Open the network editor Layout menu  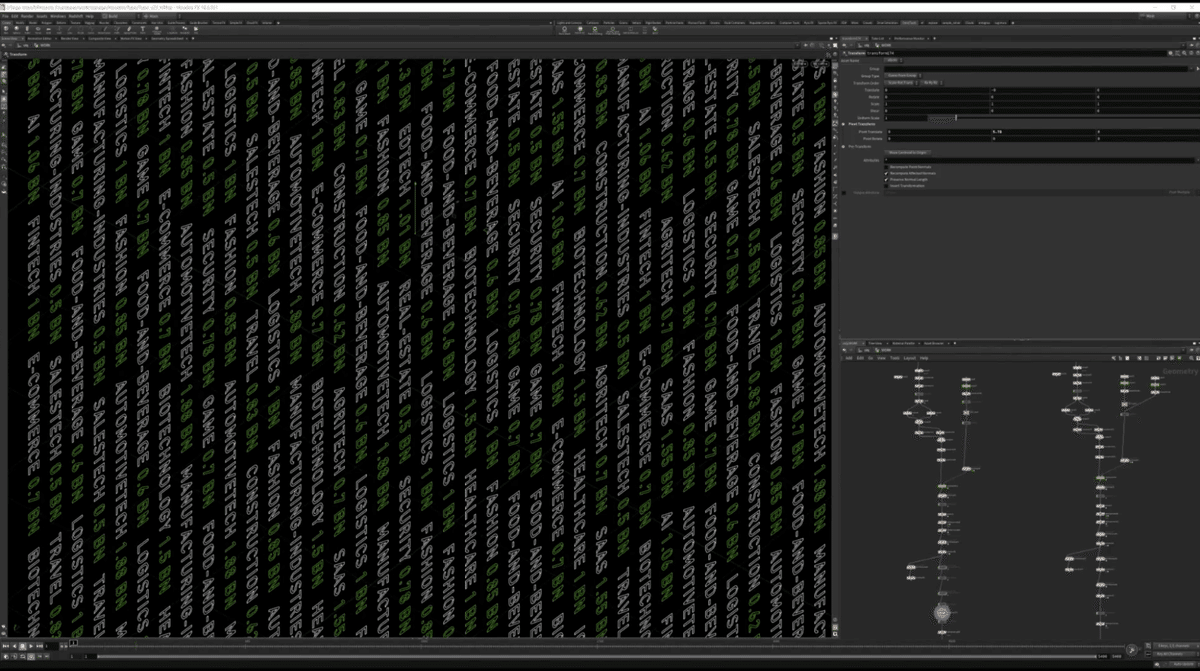909,358
